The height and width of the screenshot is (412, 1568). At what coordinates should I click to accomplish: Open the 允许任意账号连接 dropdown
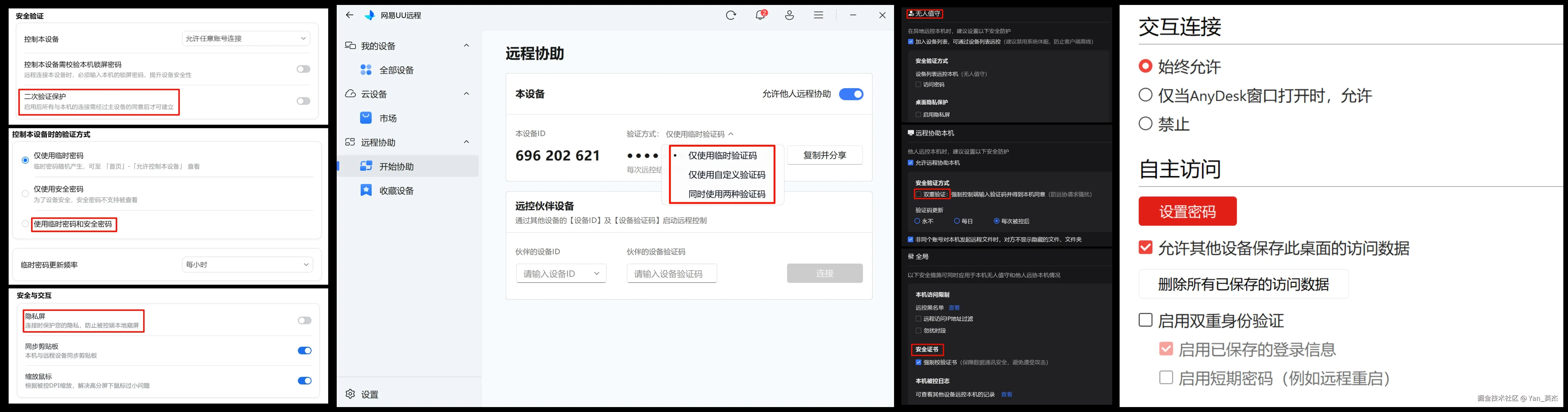[x=246, y=38]
